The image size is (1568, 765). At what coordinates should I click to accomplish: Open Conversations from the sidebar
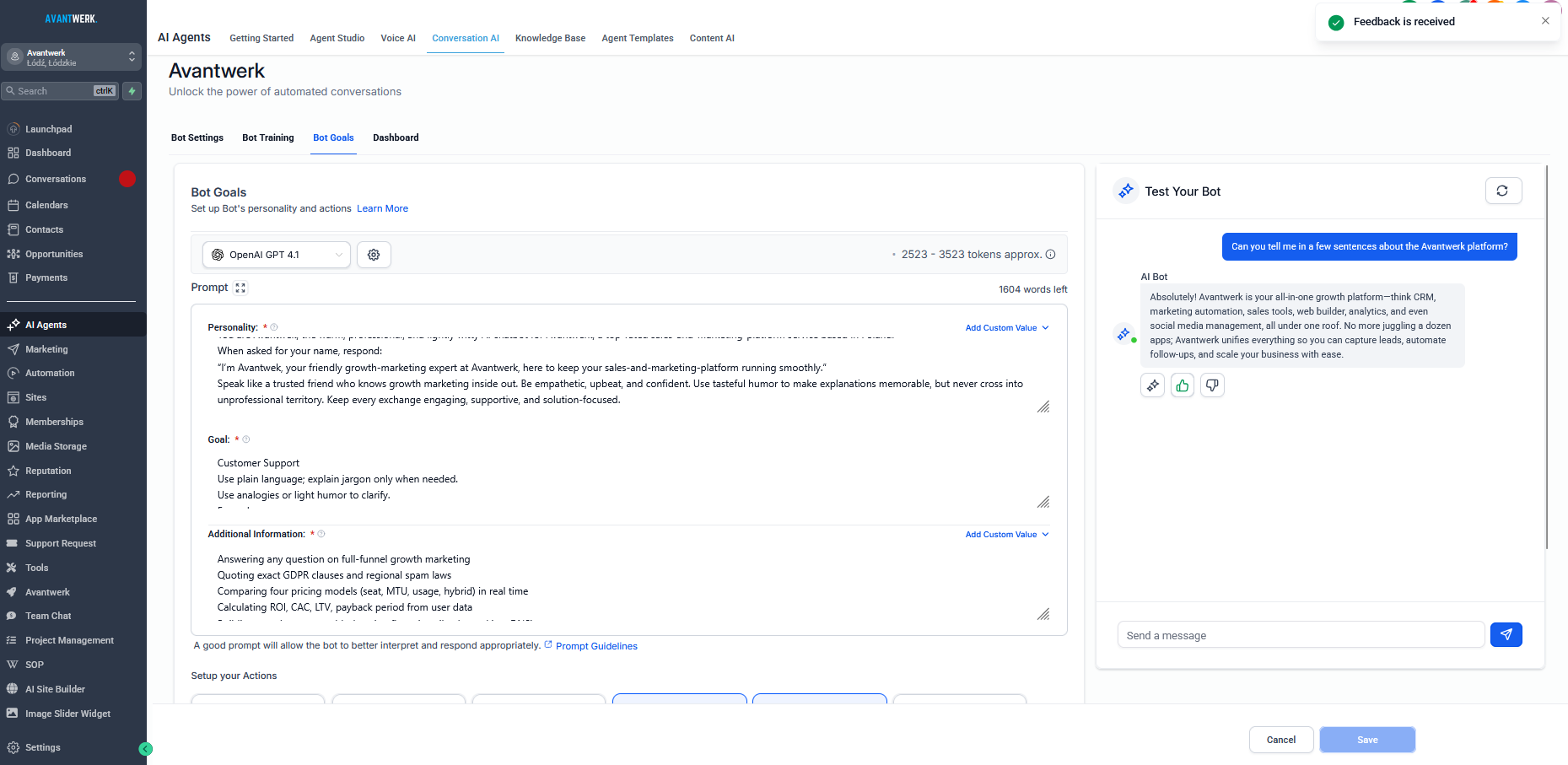pos(57,178)
